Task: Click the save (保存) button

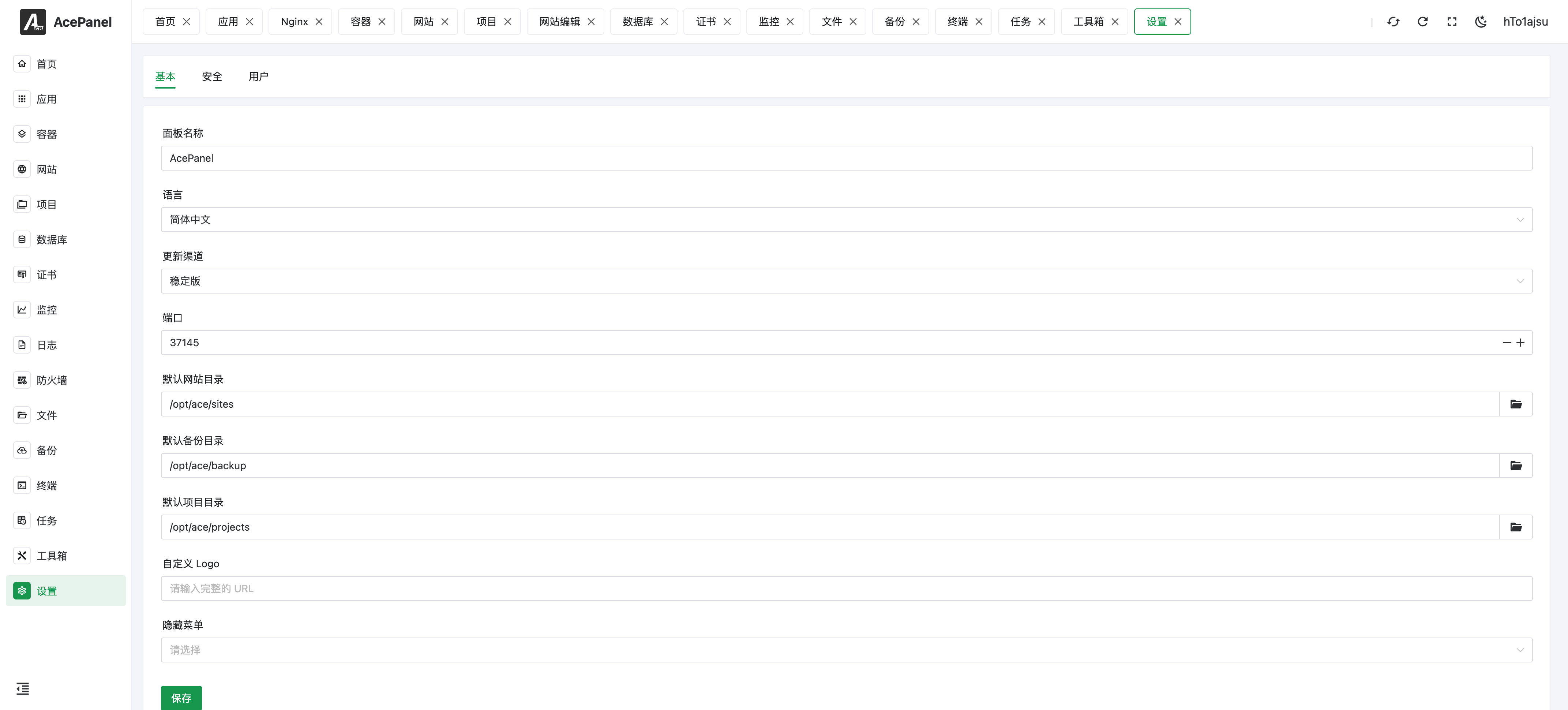Action: pyautogui.click(x=181, y=698)
